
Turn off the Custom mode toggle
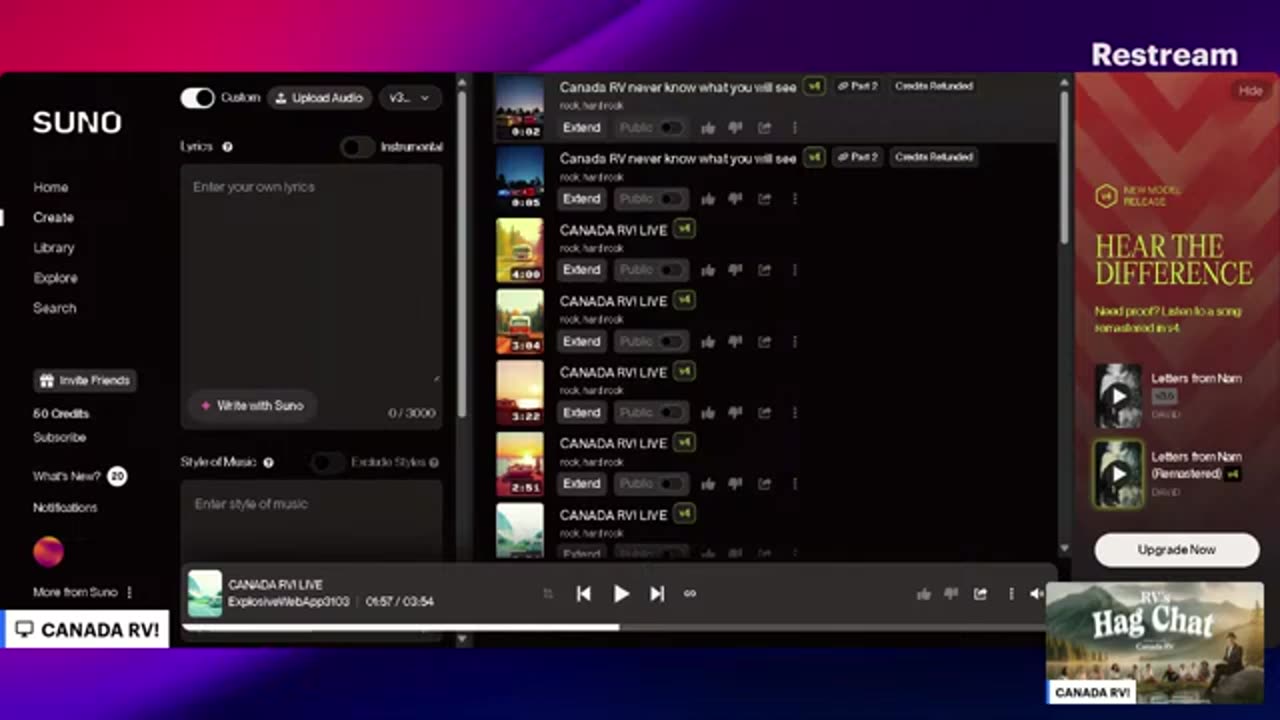(x=197, y=98)
